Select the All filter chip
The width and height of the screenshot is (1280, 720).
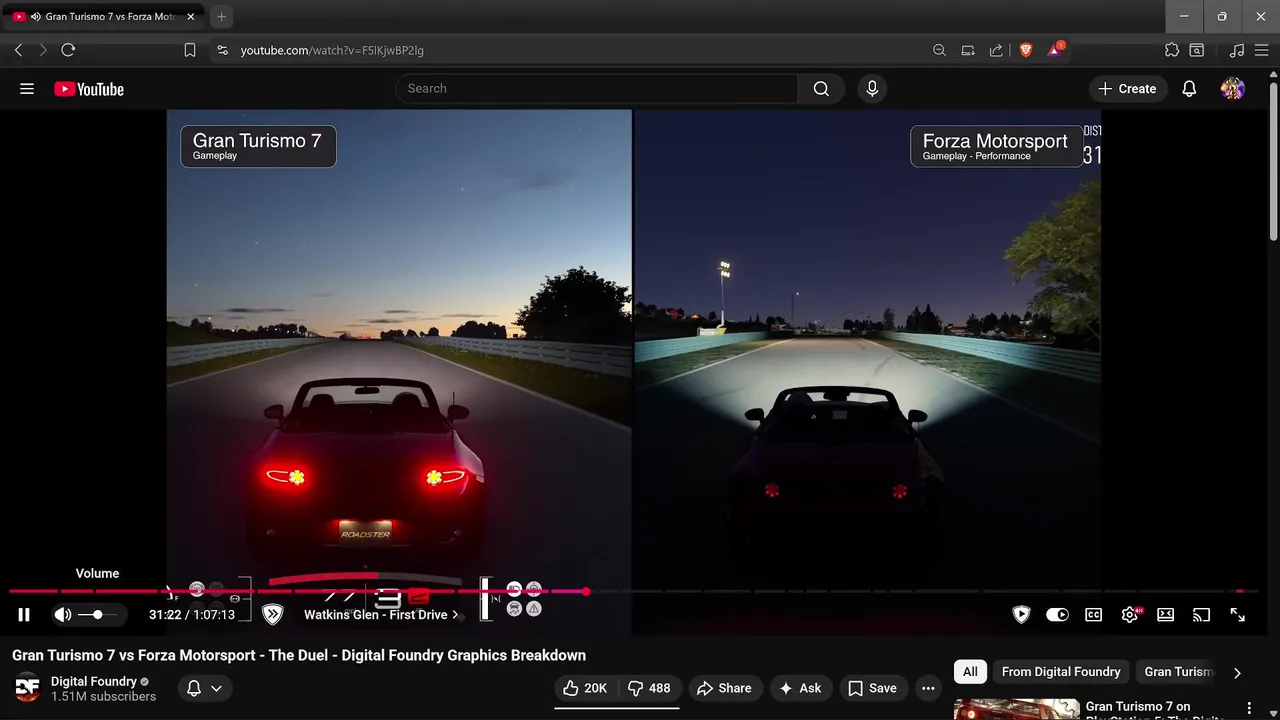[970, 672]
